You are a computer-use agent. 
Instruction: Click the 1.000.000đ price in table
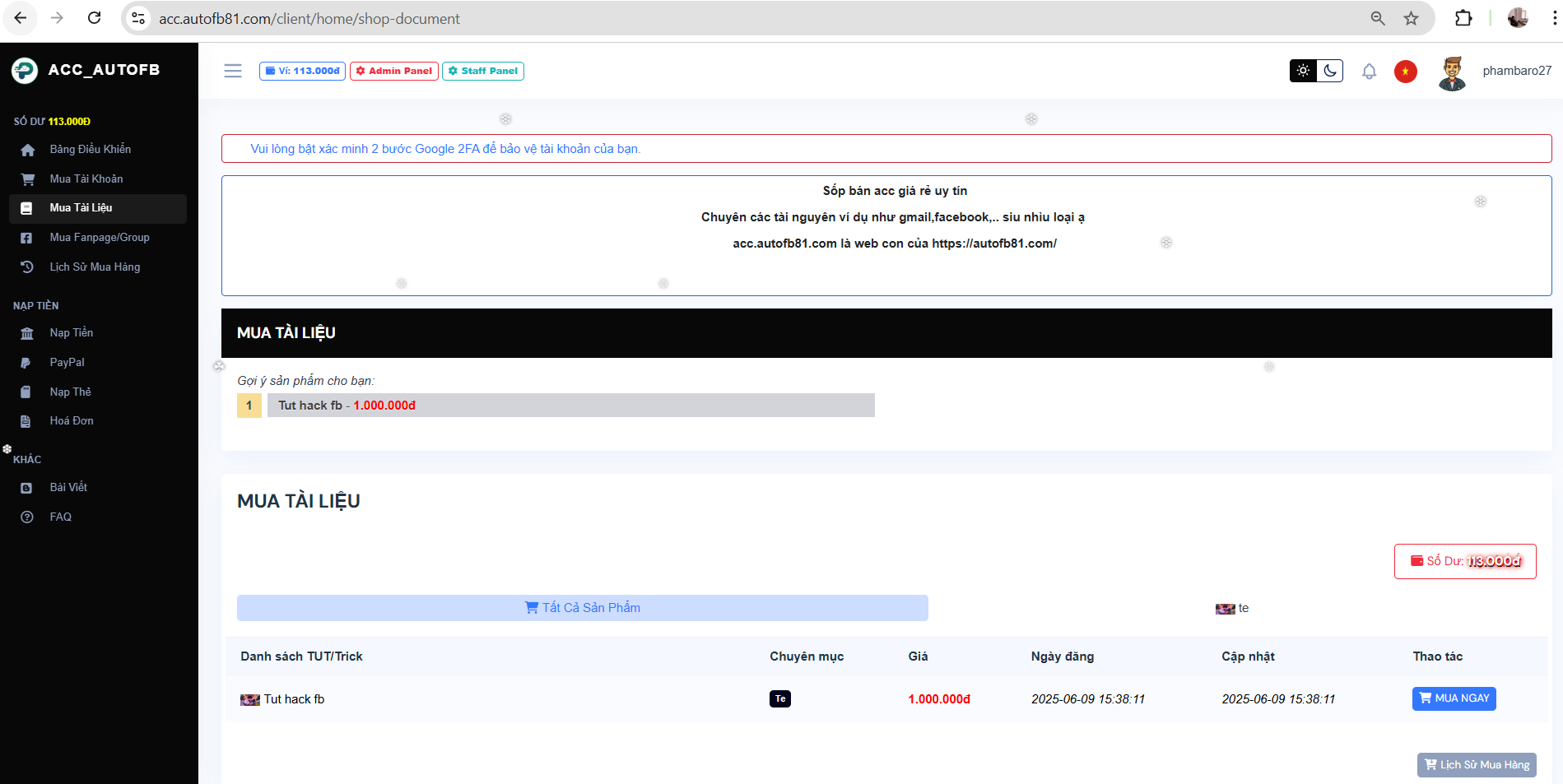tap(939, 699)
